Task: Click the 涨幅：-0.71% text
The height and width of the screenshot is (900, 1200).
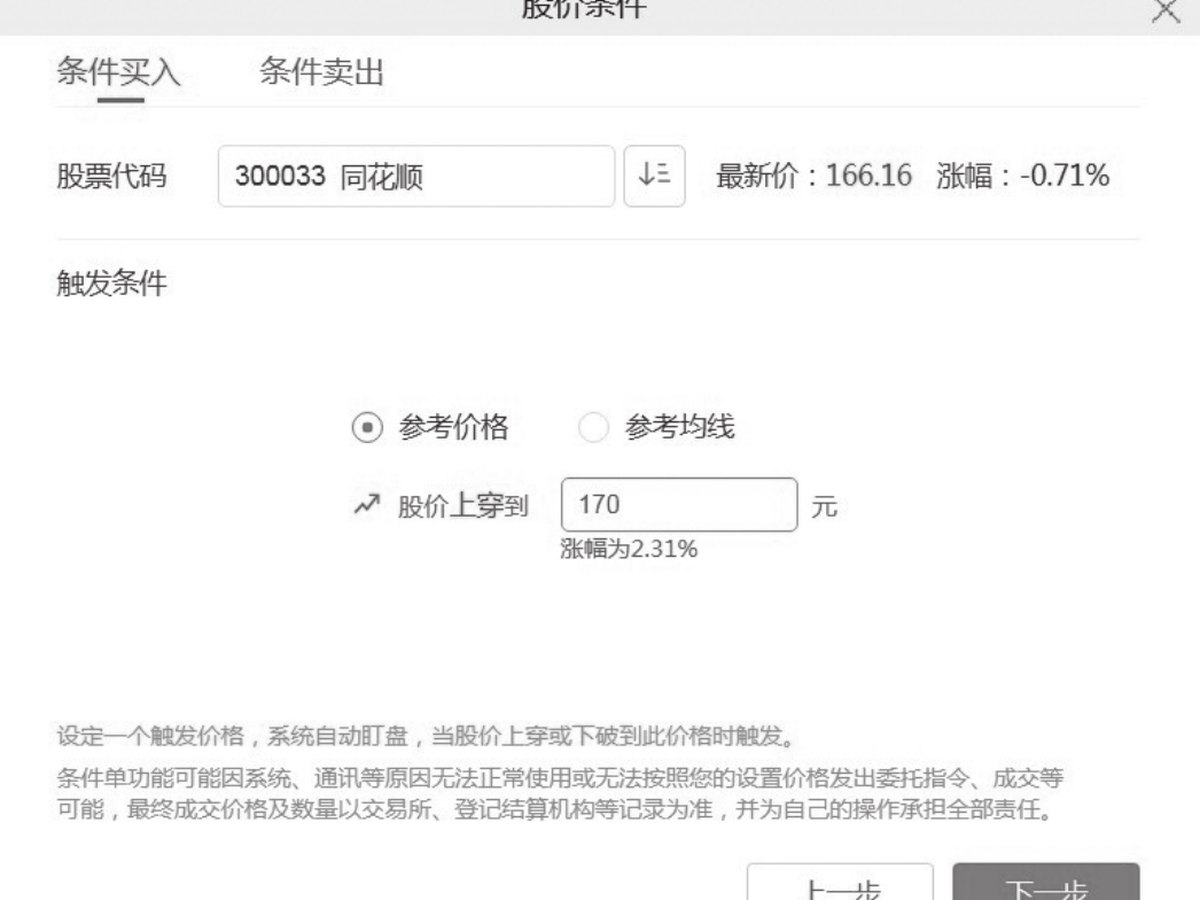Action: [x=1023, y=176]
